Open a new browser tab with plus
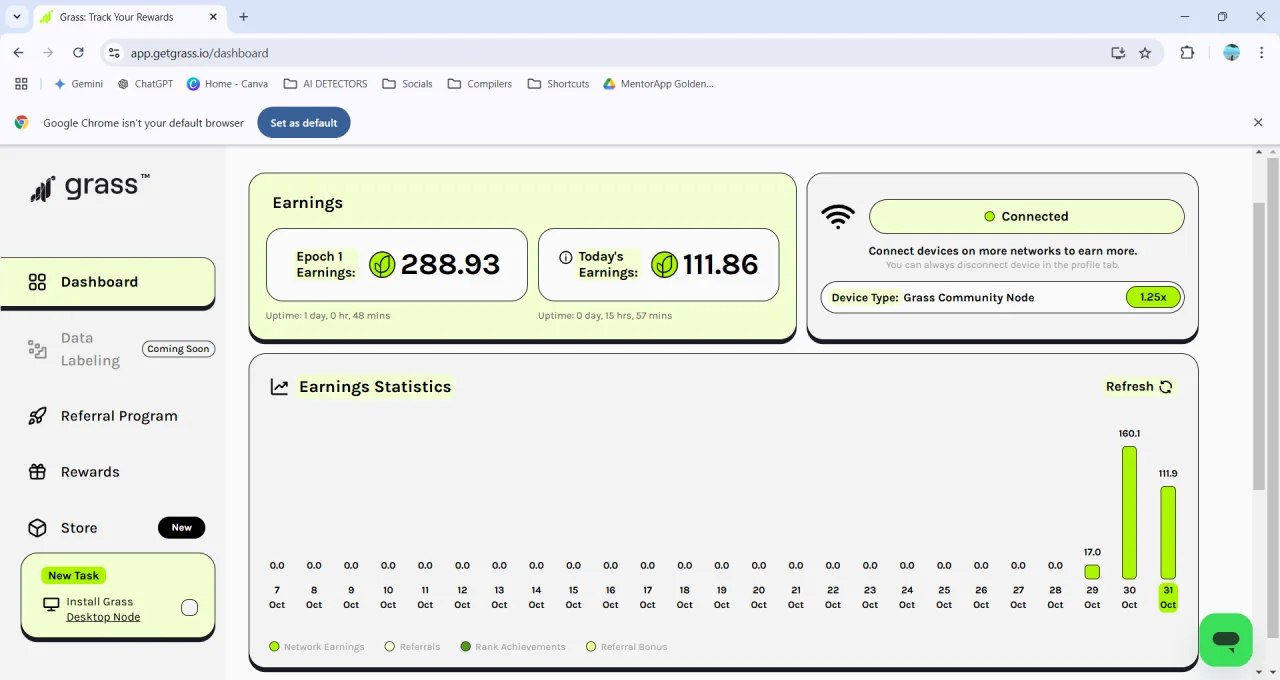 243,17
